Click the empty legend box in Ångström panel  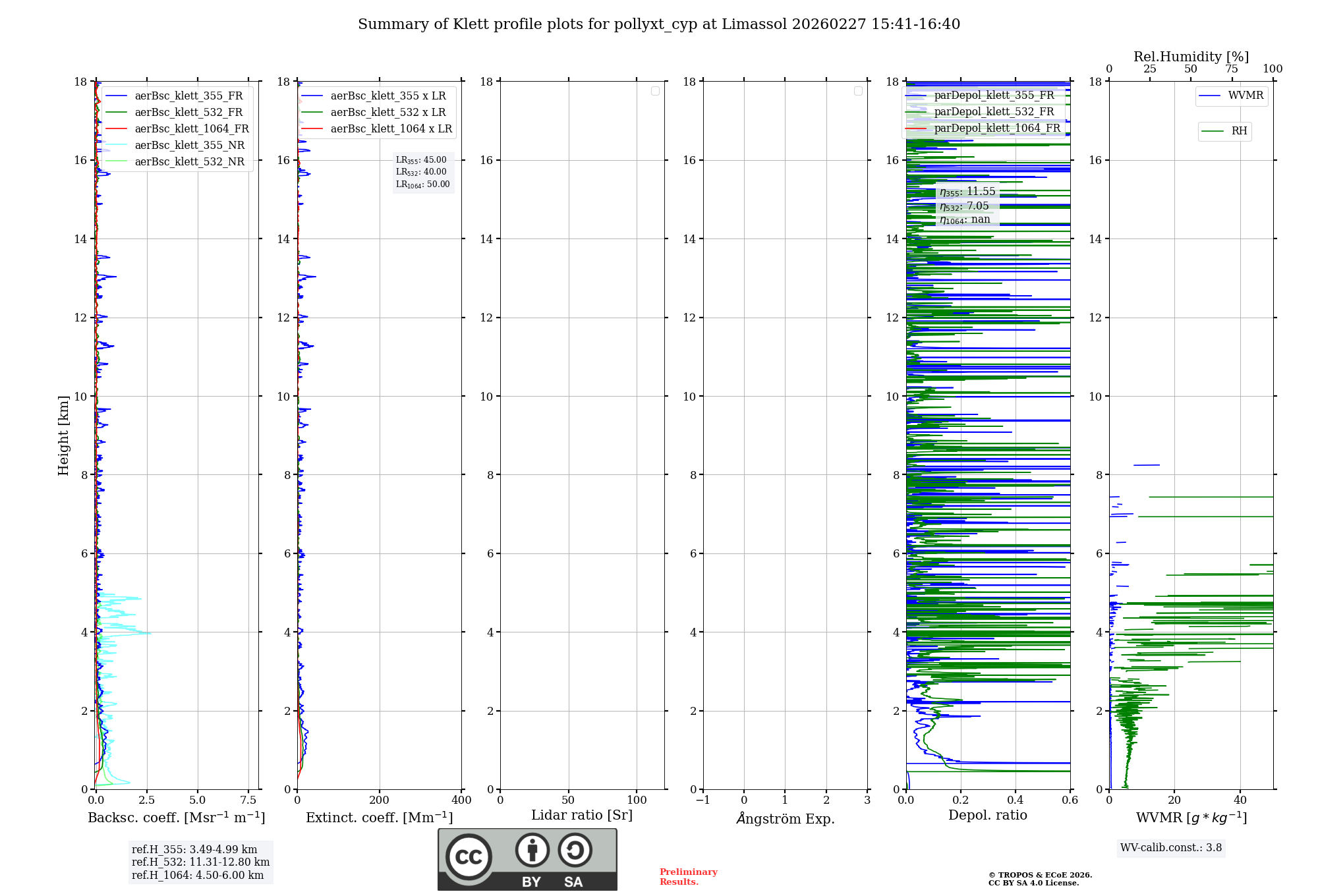point(858,91)
